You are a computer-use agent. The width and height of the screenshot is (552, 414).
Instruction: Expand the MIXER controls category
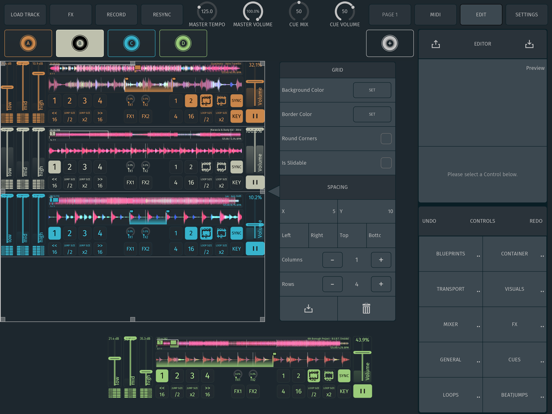point(450,324)
